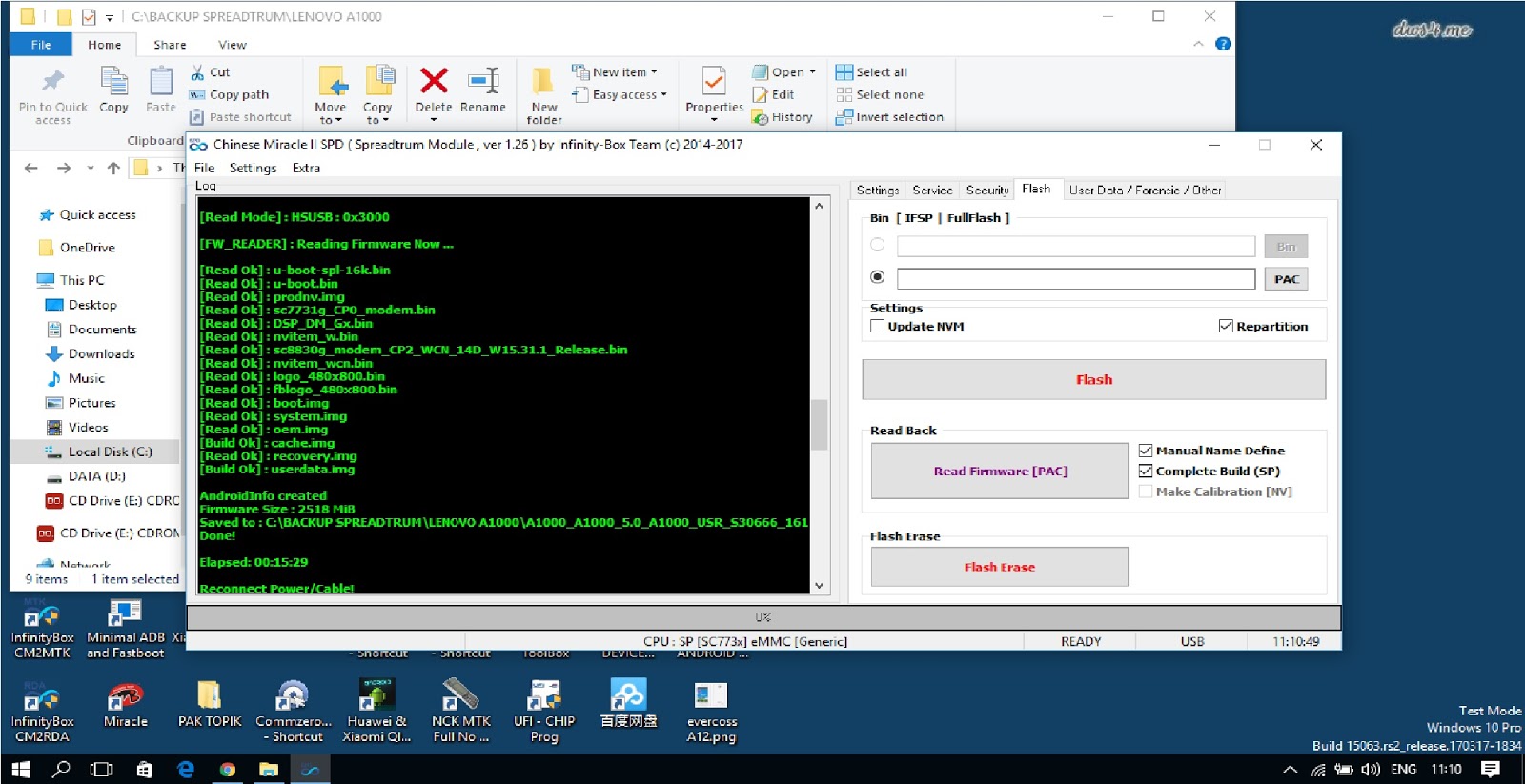Go up one folder level in Explorer

113,169
